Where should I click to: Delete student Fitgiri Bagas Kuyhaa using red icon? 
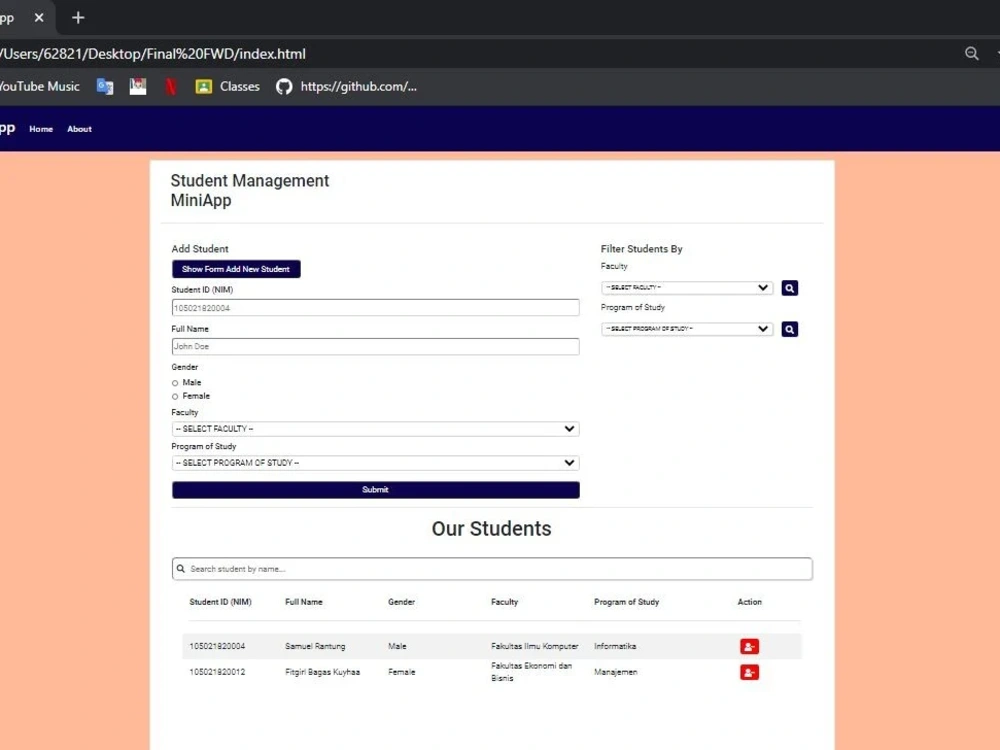749,672
